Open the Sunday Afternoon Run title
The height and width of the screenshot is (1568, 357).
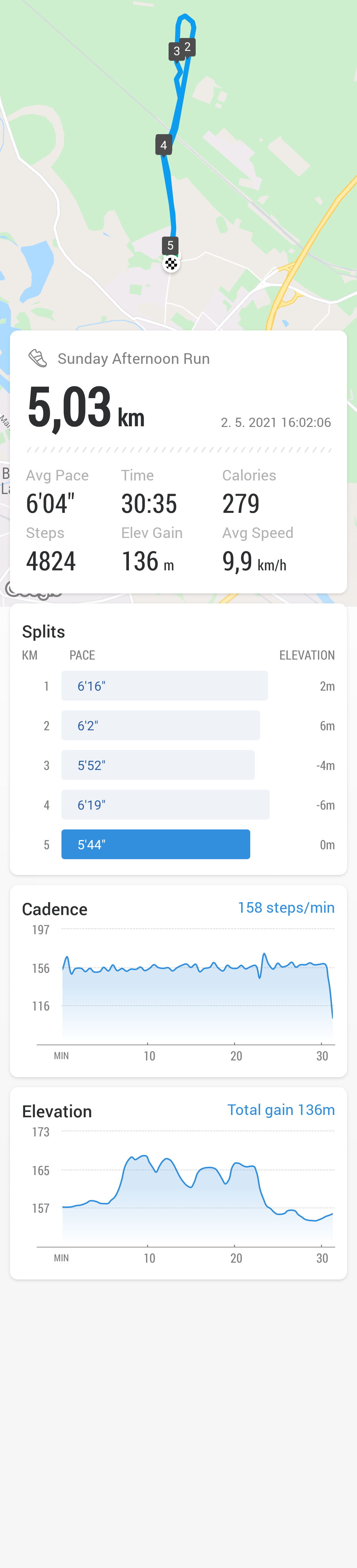[134, 359]
